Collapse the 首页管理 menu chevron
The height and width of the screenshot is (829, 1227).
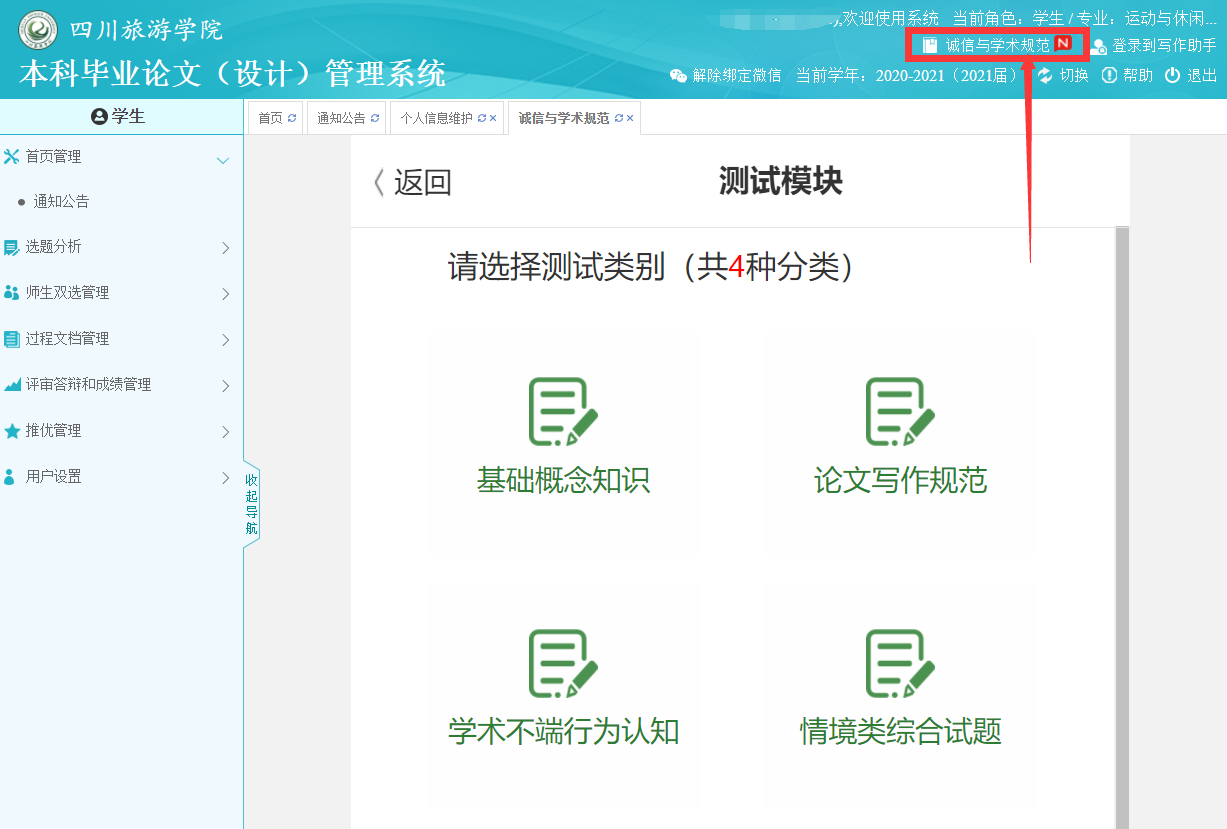point(224,160)
